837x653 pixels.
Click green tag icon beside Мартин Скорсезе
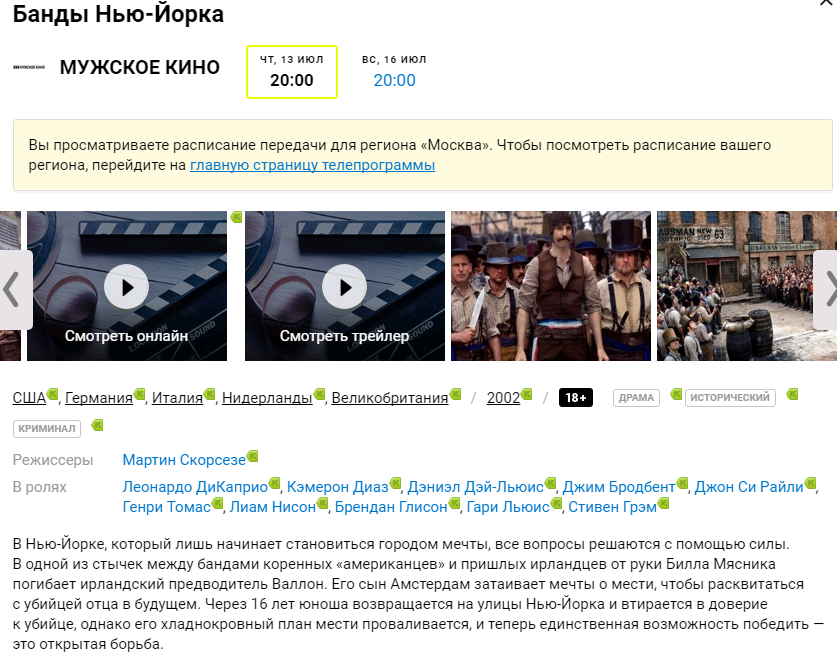click(x=252, y=456)
